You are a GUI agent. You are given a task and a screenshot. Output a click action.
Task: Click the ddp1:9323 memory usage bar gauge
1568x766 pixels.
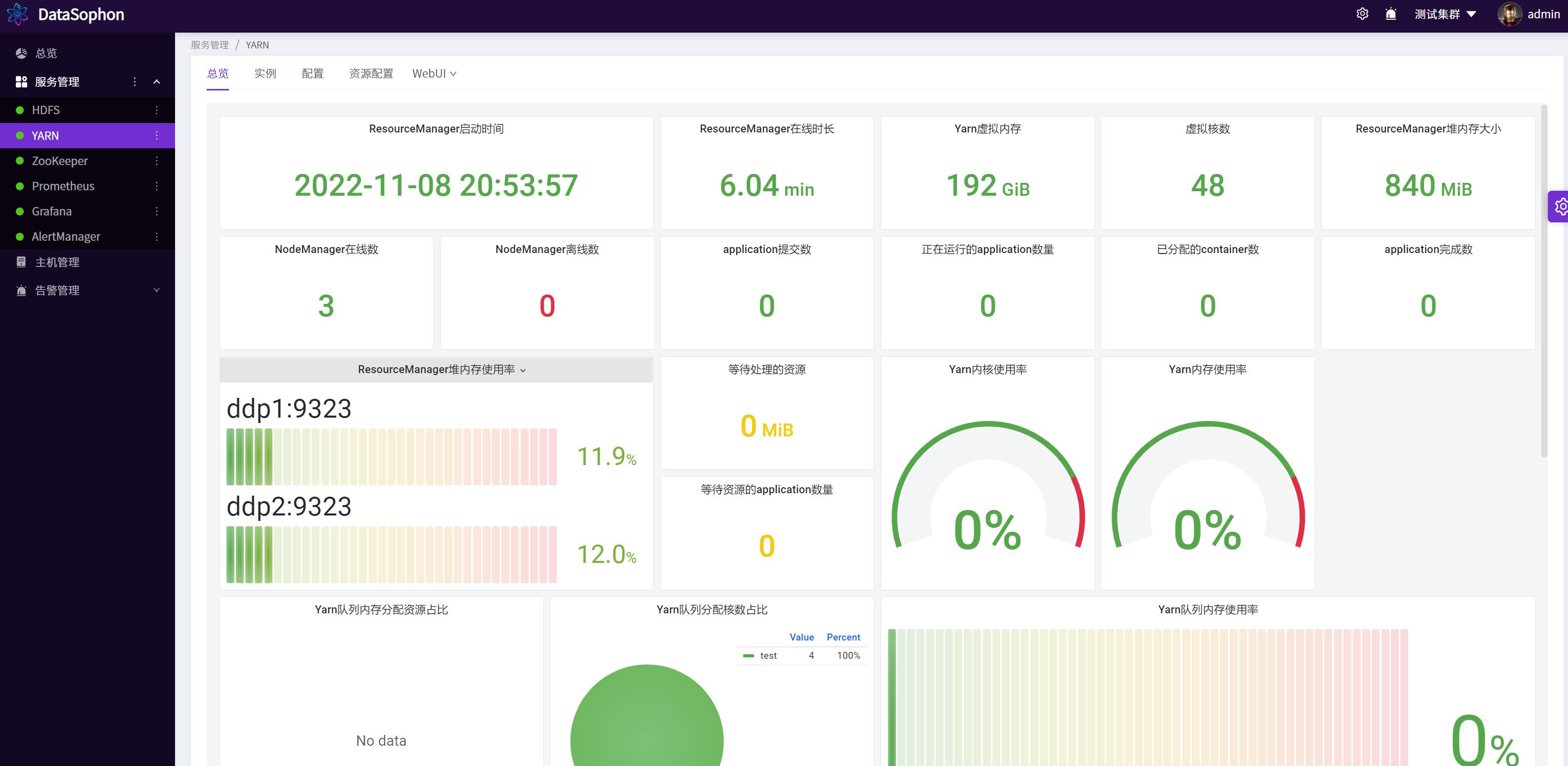(x=392, y=456)
